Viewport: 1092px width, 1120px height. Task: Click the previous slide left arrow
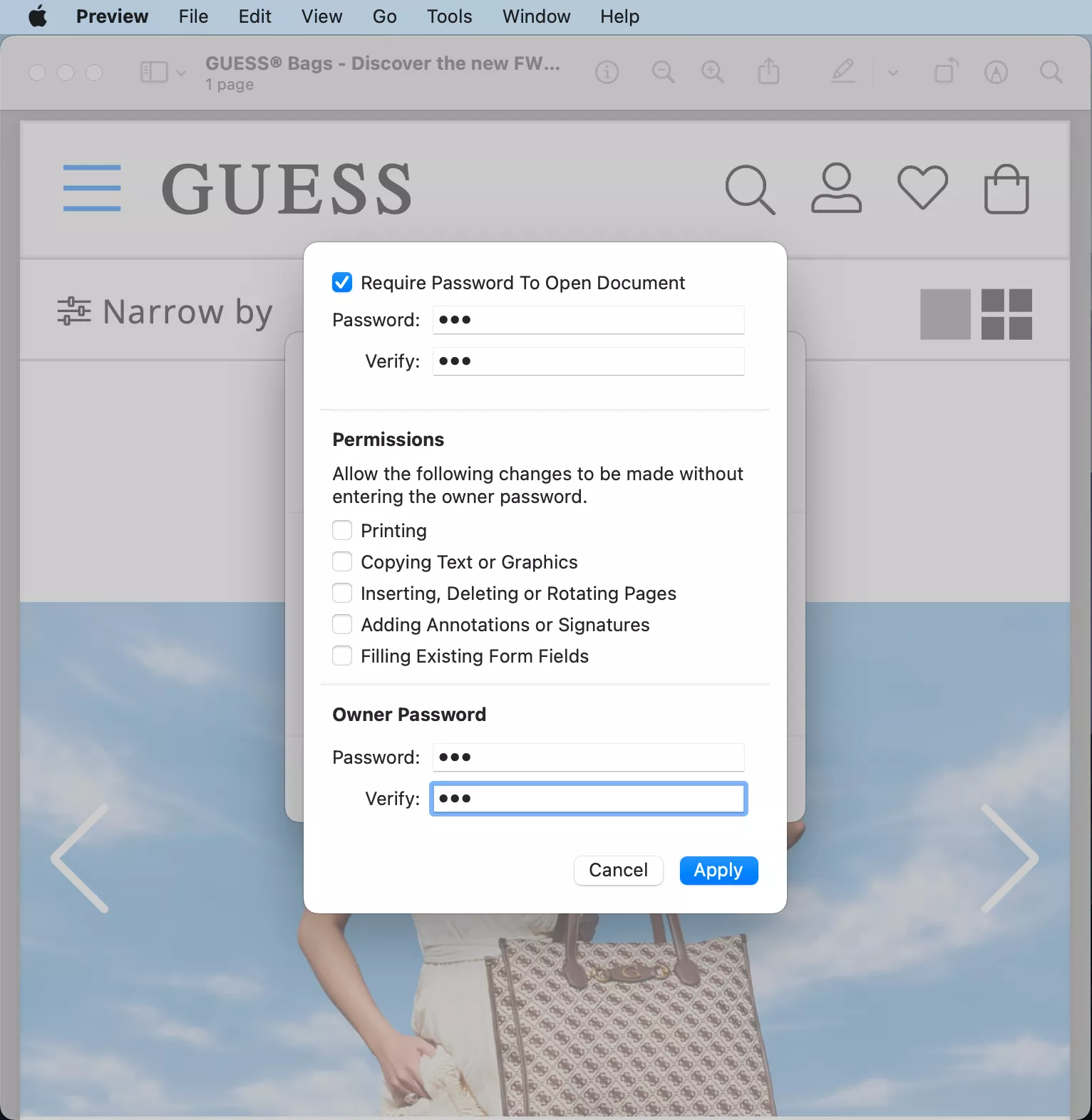[x=80, y=859]
